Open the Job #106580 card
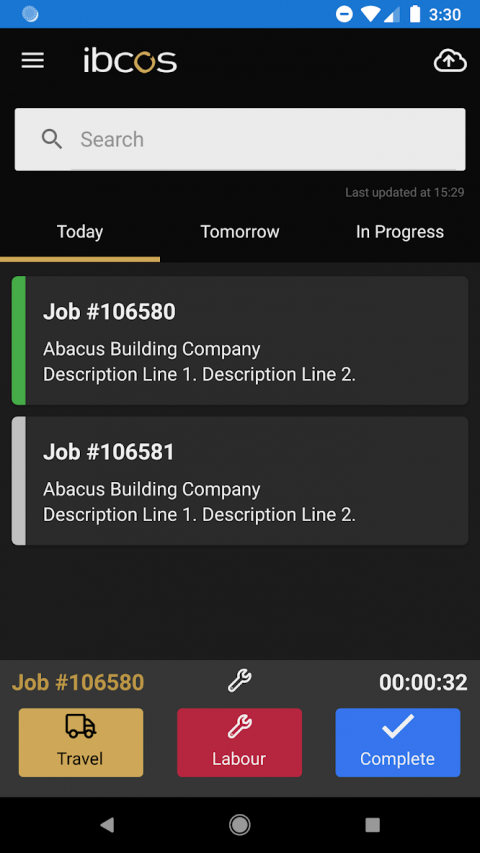Image resolution: width=480 pixels, height=853 pixels. [240, 341]
